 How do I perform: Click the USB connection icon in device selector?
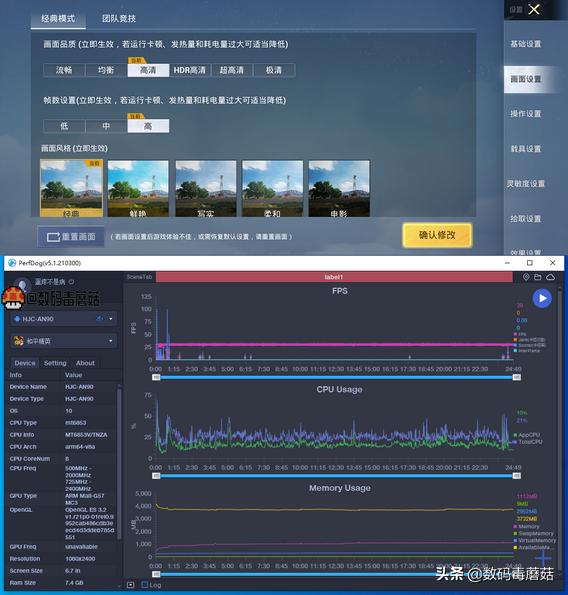tap(99, 319)
